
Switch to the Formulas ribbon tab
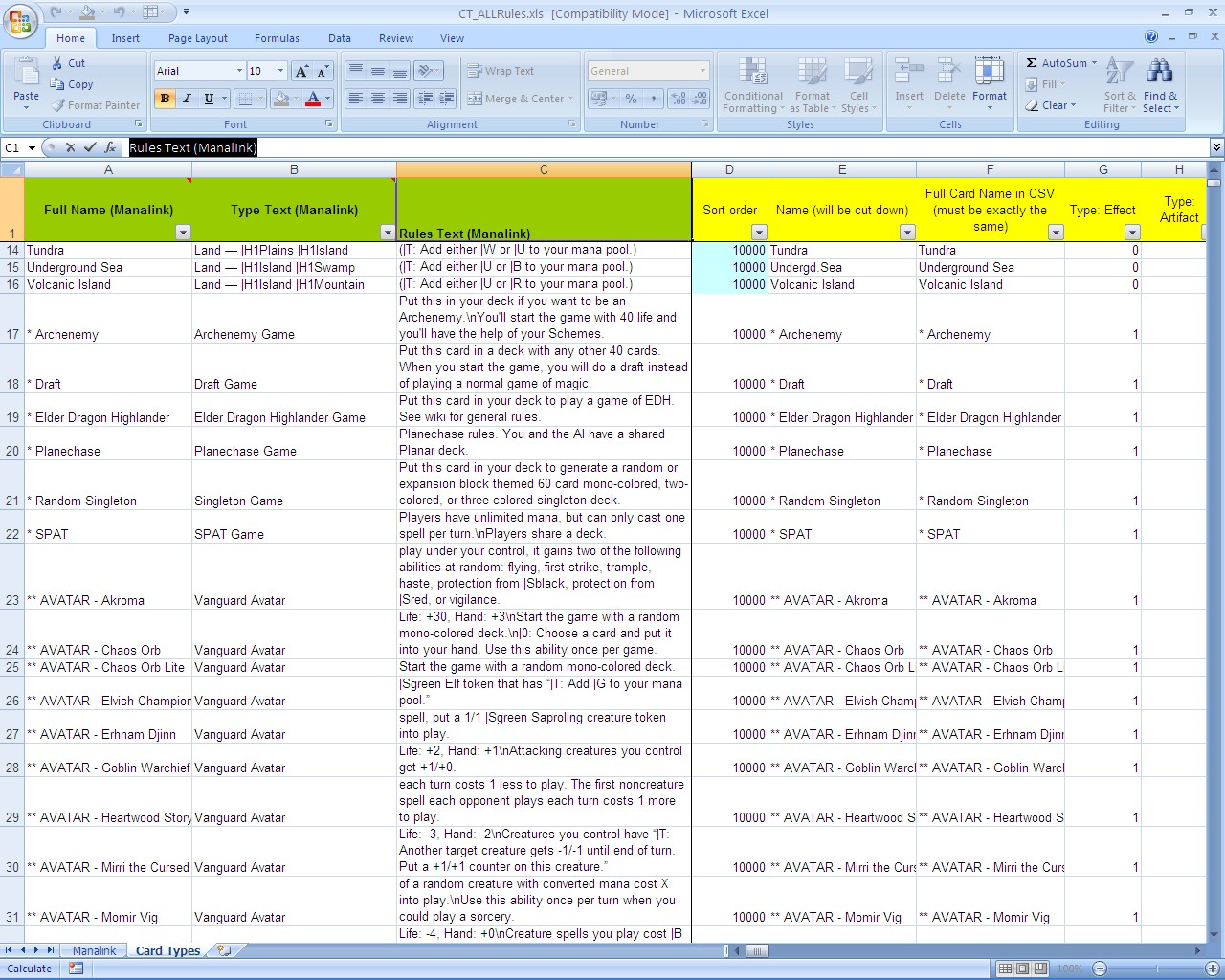coord(277,38)
